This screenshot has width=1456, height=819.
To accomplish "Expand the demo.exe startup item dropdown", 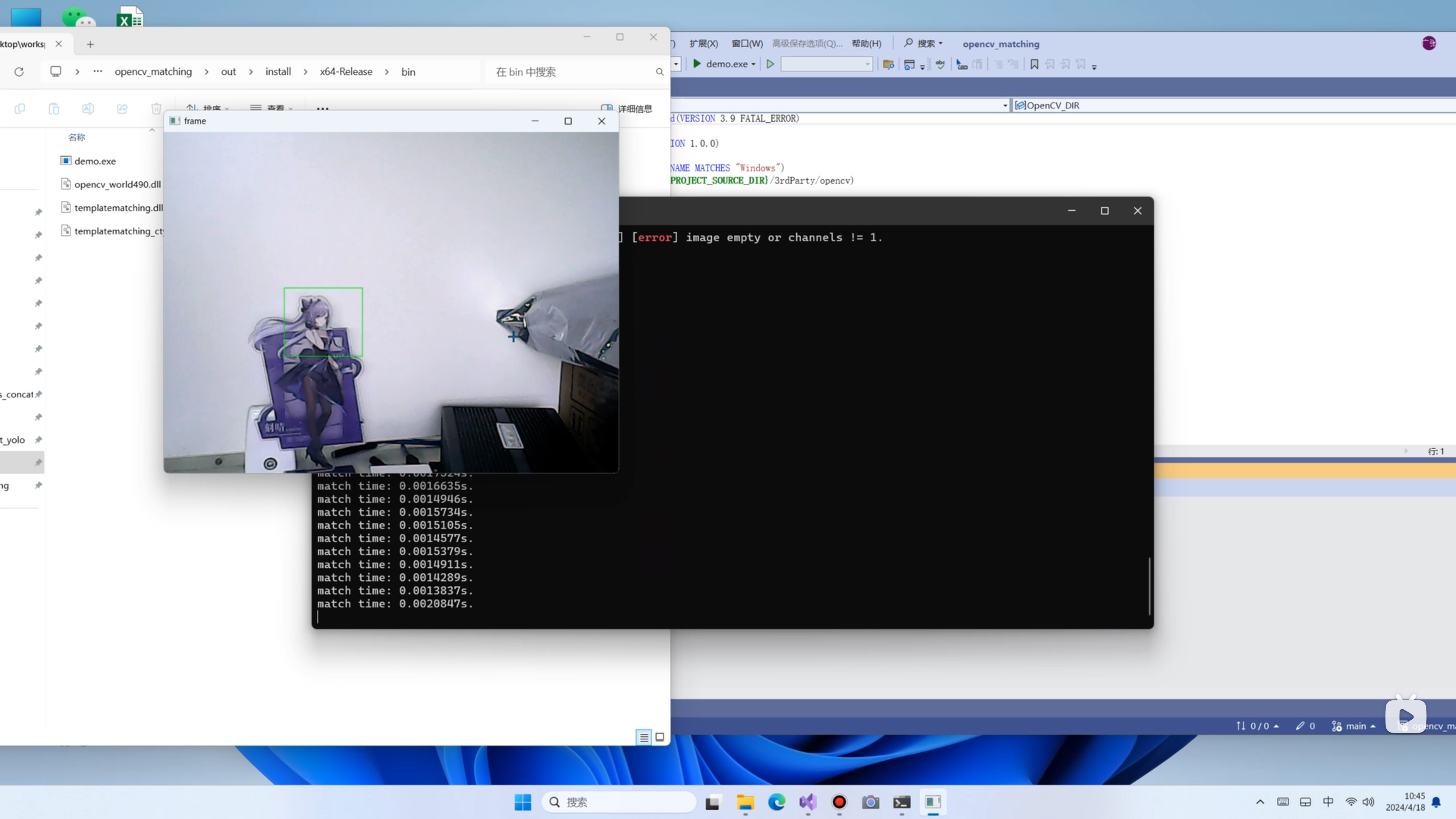I will coord(753,64).
